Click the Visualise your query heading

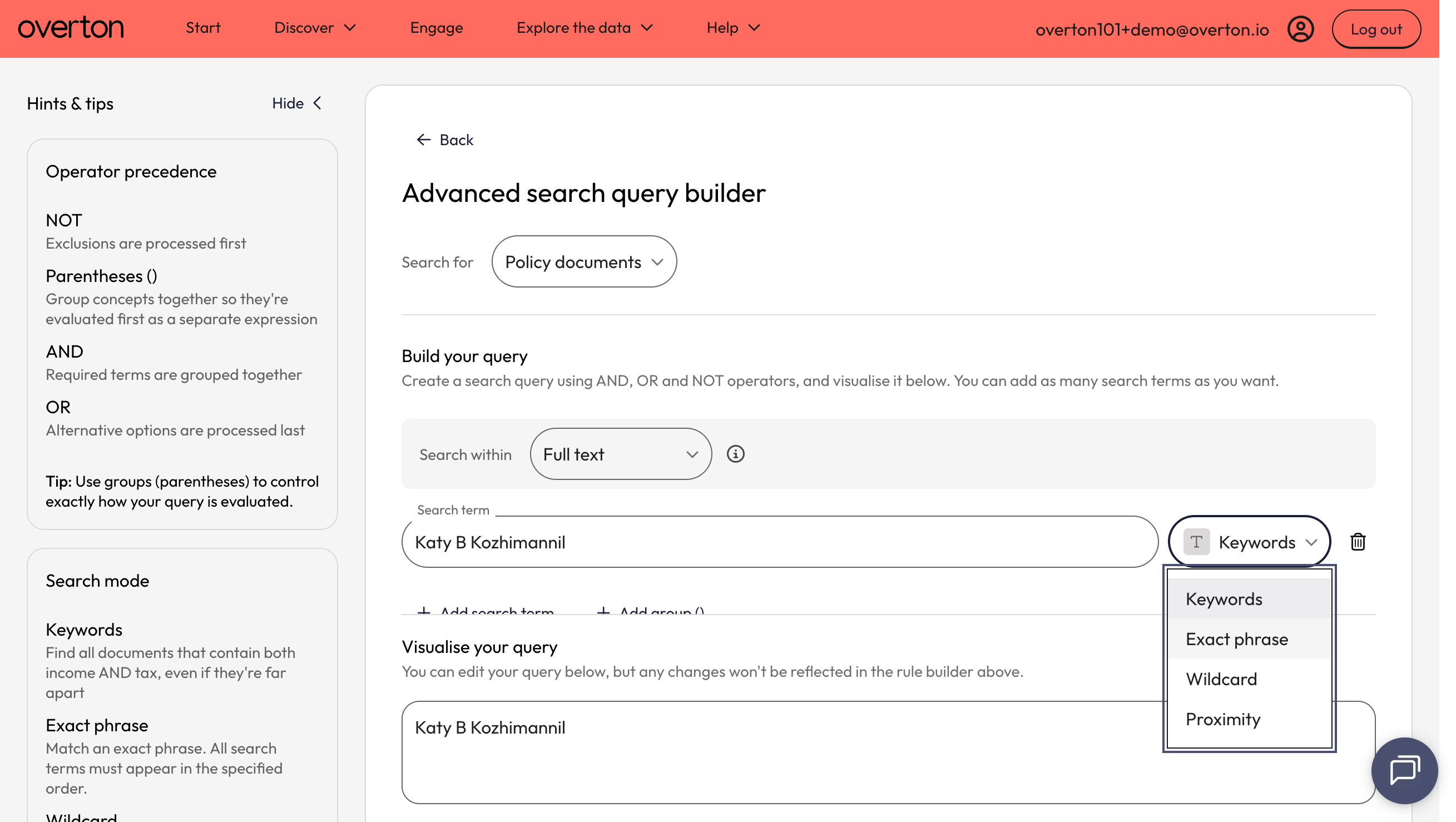click(x=479, y=647)
